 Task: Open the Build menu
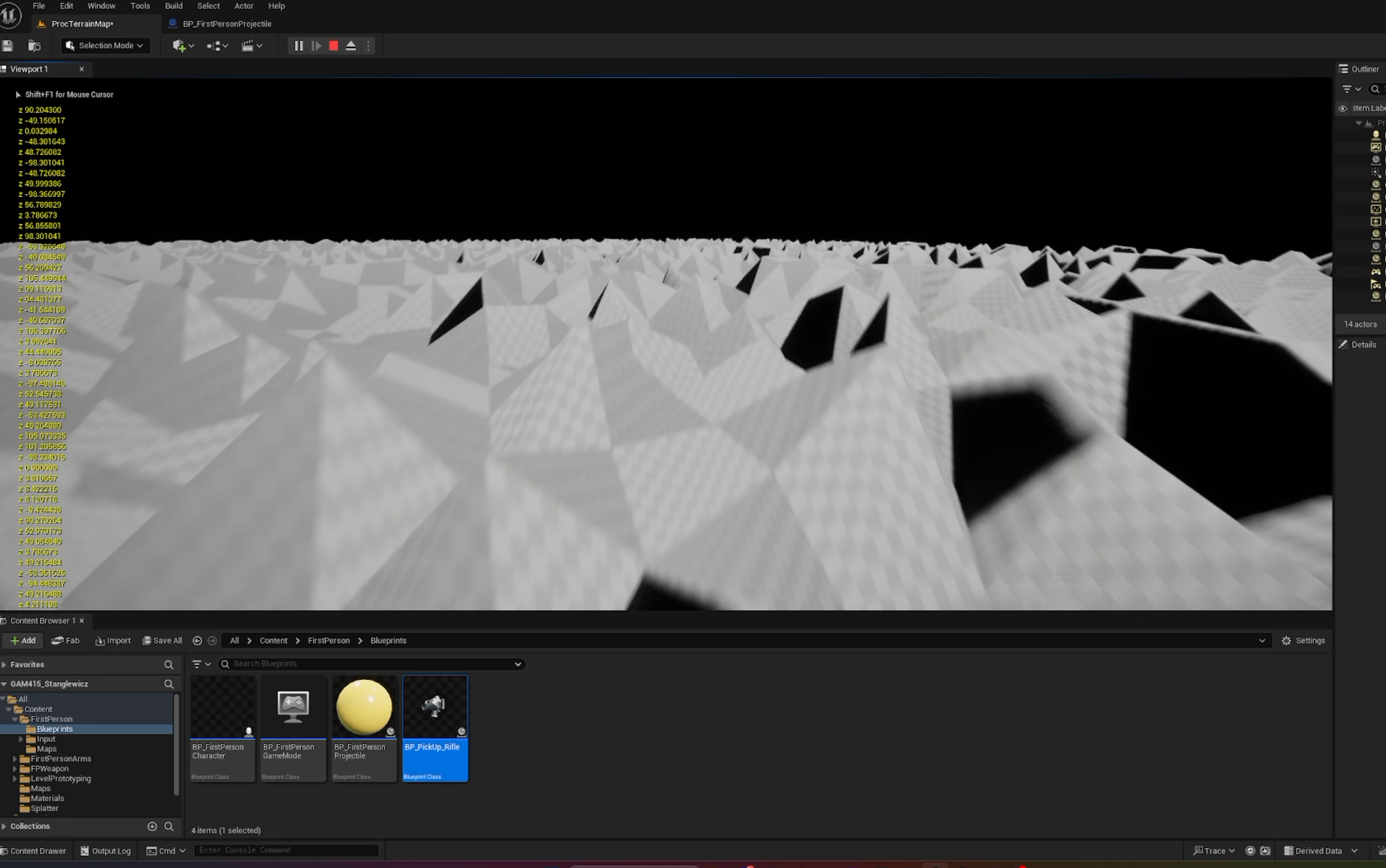click(173, 6)
